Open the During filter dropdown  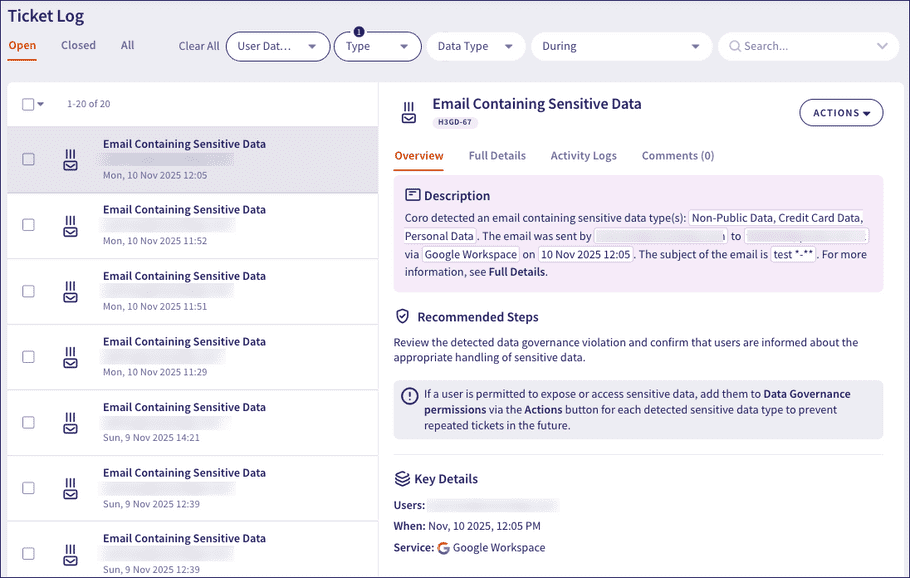[620, 46]
